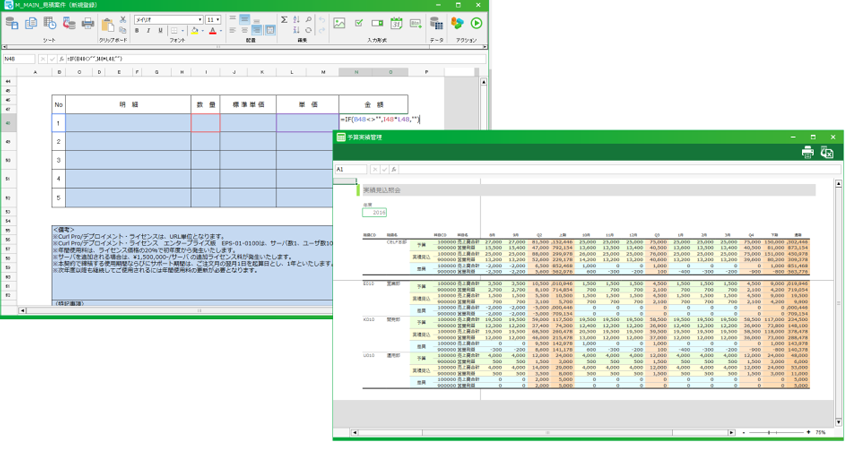
Task: Click the Paste clipboard icon
Action: pyautogui.click(x=108, y=24)
